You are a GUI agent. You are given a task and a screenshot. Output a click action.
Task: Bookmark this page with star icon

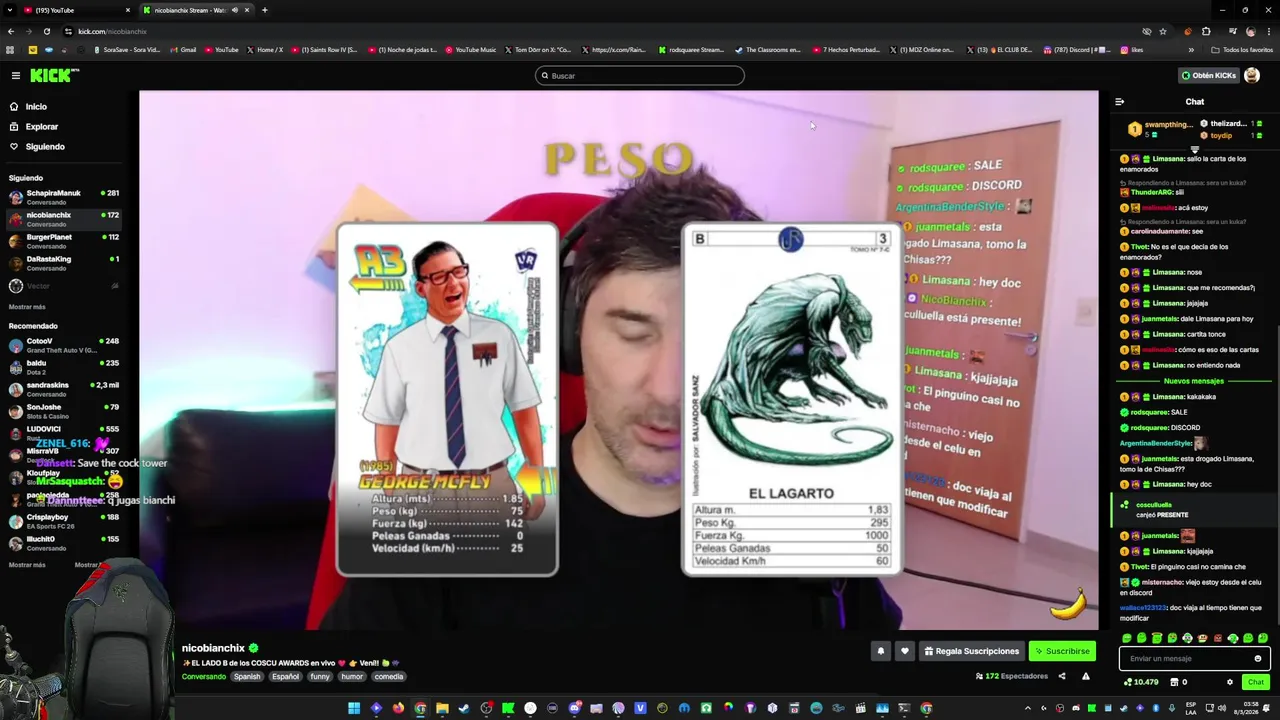[1162, 31]
